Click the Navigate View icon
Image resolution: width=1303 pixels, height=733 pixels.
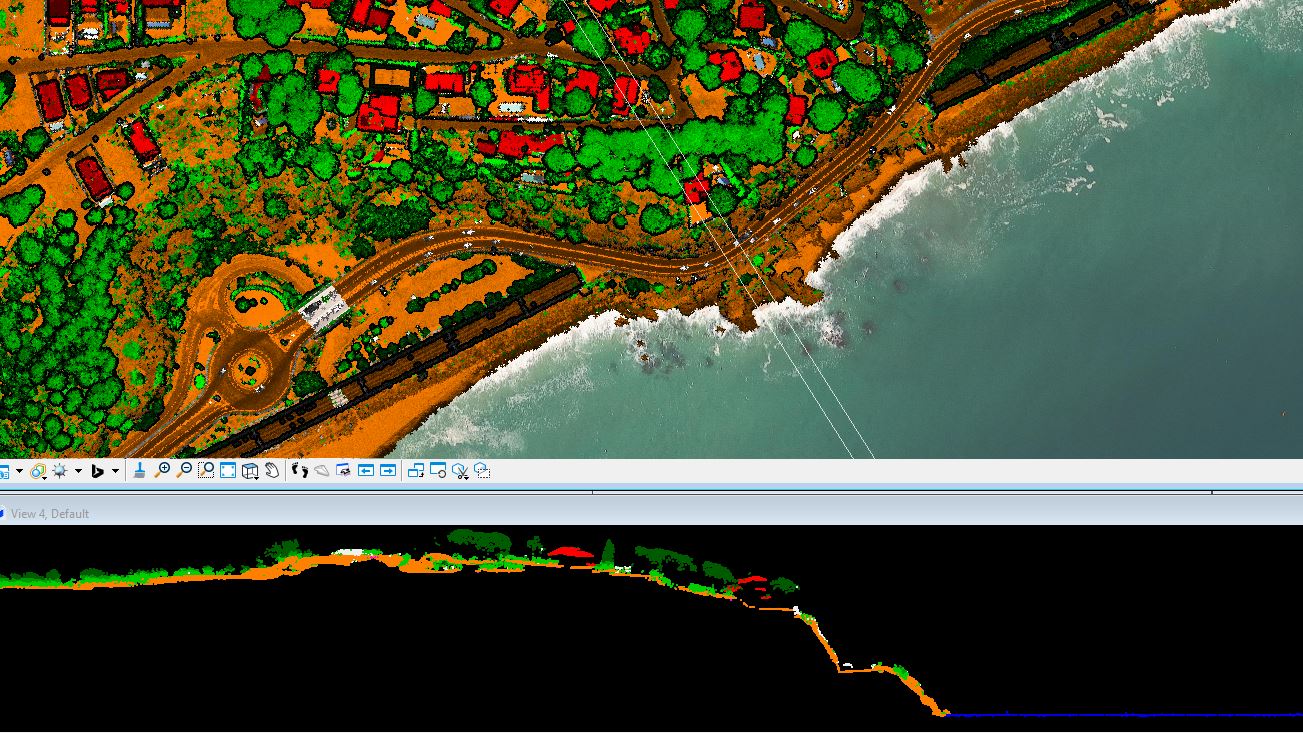coord(321,471)
